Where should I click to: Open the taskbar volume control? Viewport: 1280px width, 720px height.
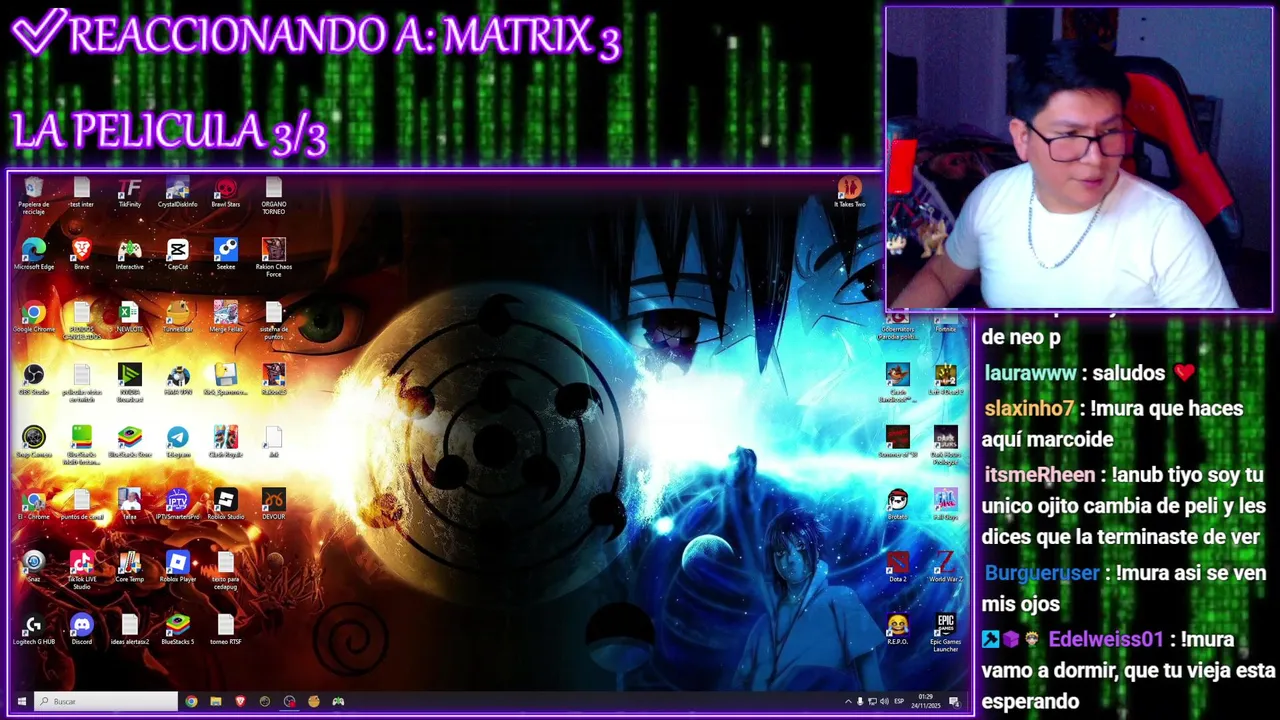(884, 701)
